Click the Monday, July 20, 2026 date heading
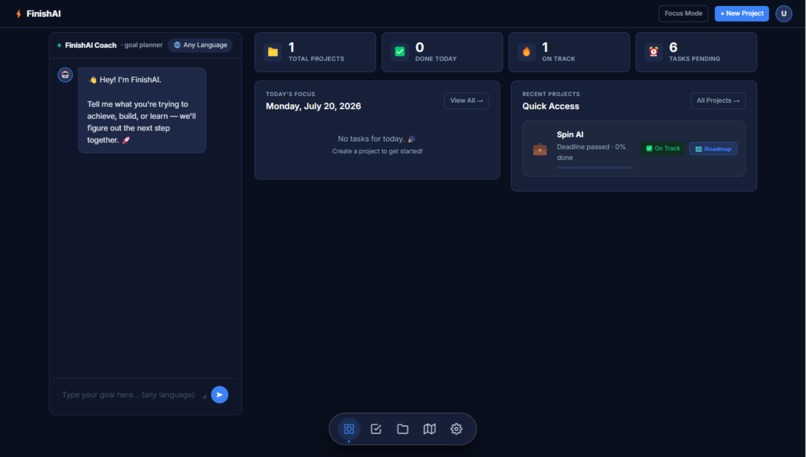The width and height of the screenshot is (806, 457). point(313,106)
